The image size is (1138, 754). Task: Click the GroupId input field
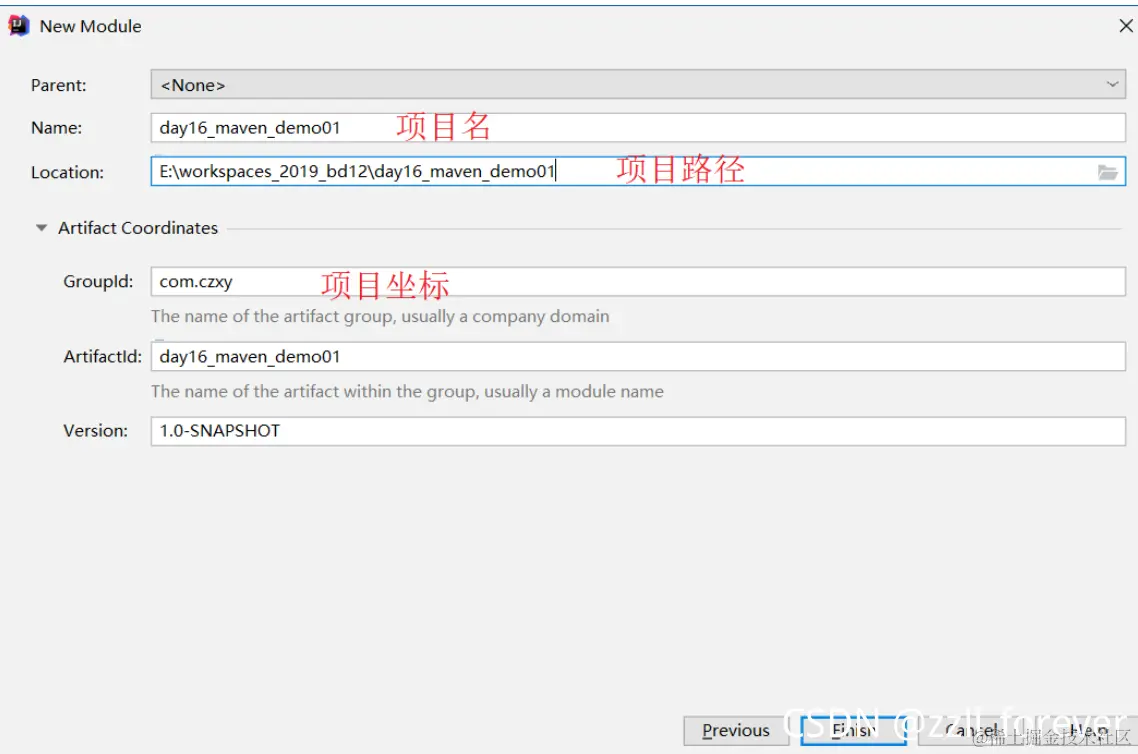[638, 282]
